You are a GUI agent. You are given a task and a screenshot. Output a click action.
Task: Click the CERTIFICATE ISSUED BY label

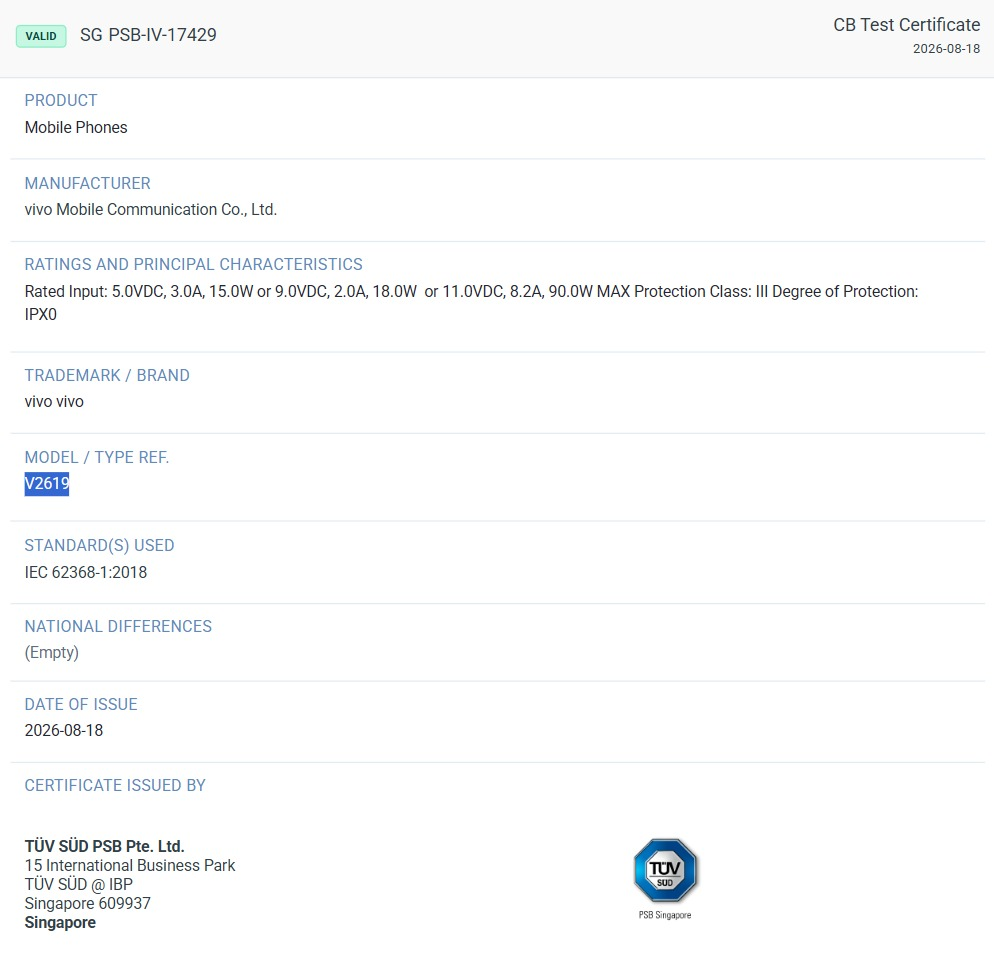[x=115, y=785]
